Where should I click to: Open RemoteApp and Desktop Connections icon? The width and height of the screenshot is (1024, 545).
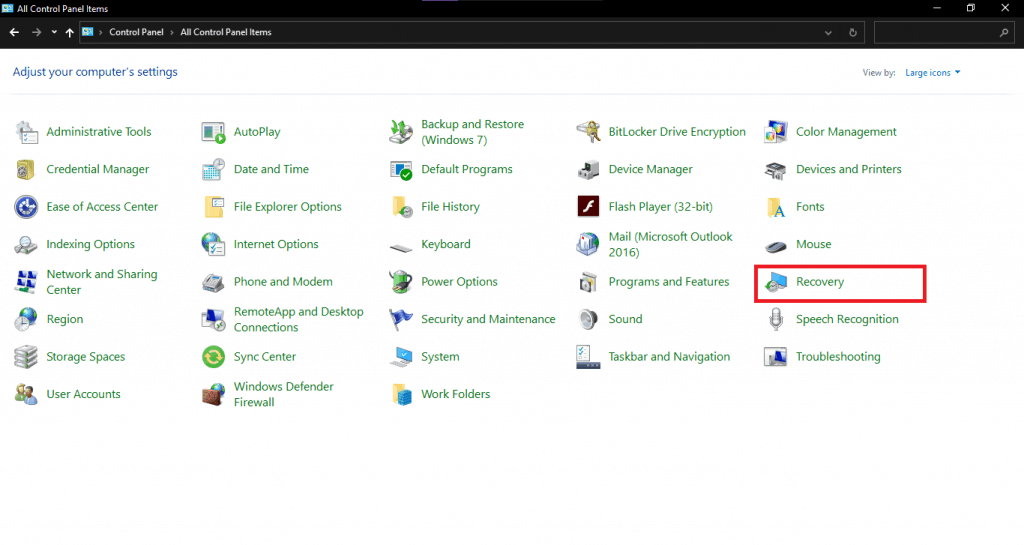[x=213, y=319]
